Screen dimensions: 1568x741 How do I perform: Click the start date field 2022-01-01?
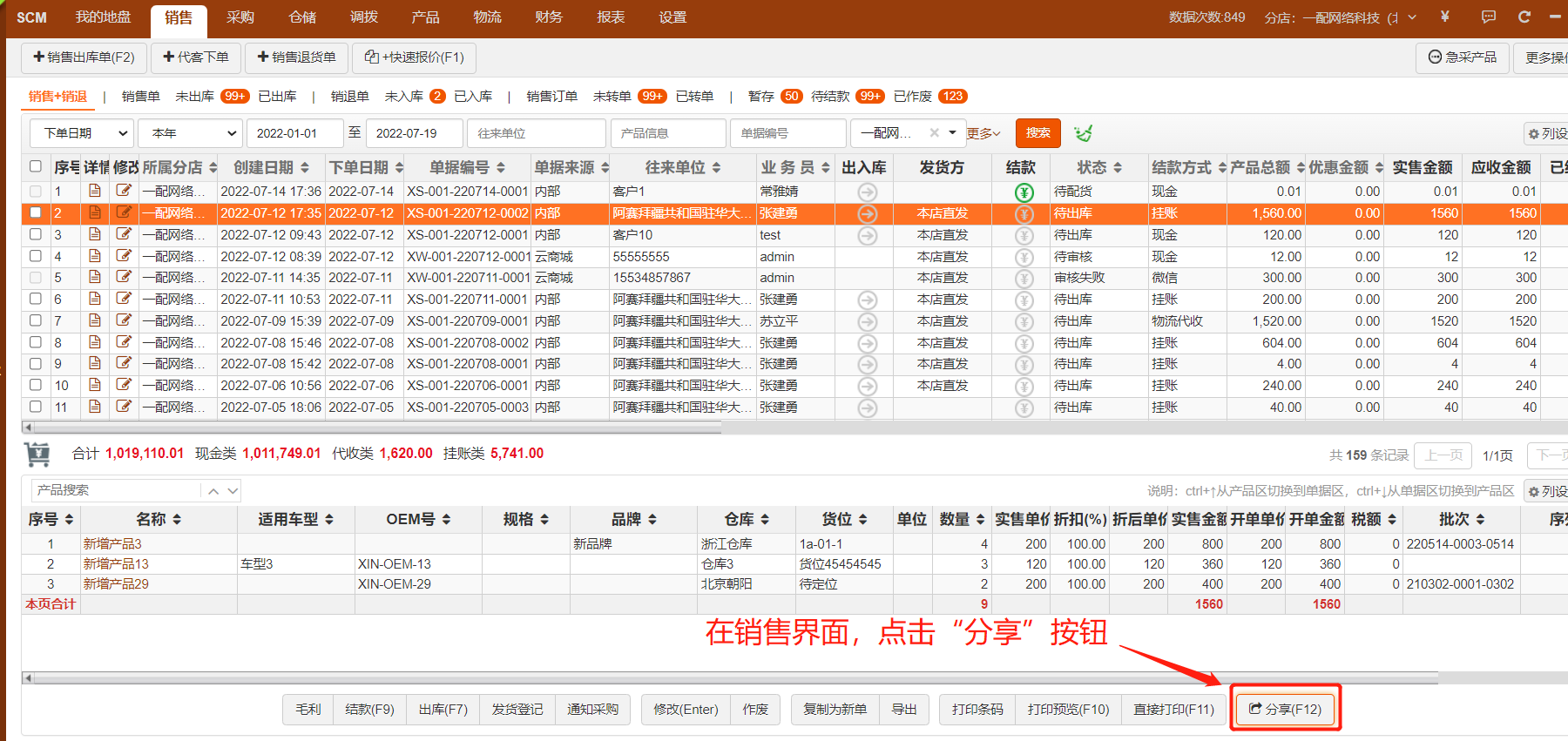click(295, 133)
